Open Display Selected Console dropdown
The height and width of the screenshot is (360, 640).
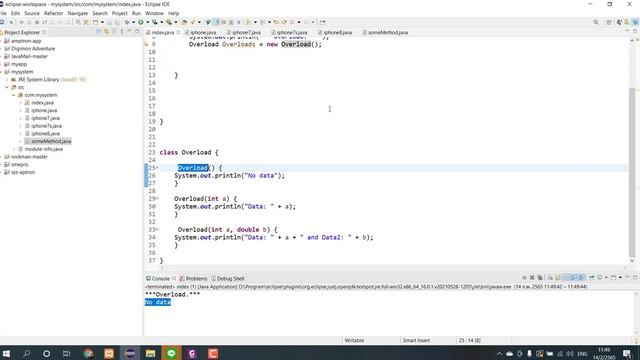(606, 278)
